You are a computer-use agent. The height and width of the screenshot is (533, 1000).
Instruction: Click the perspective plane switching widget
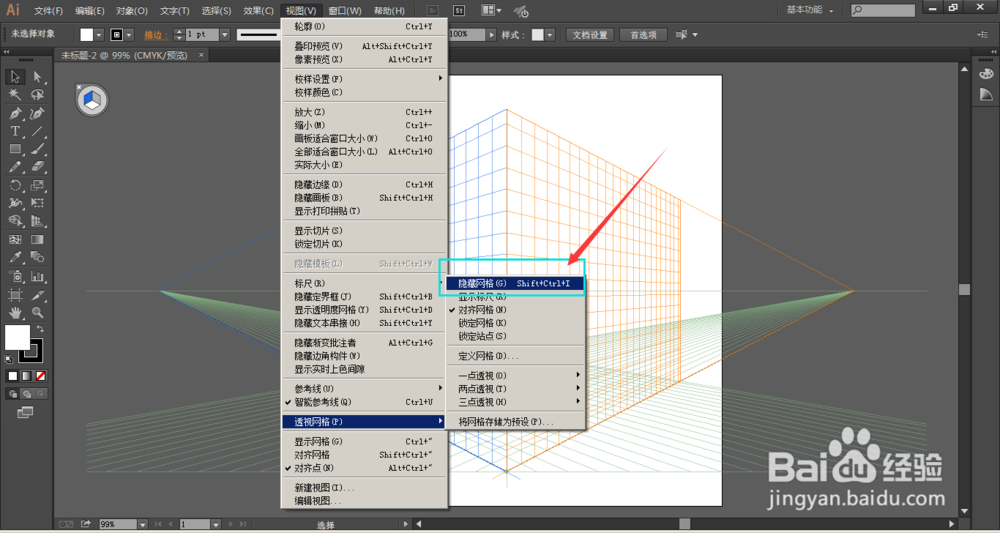click(x=92, y=100)
